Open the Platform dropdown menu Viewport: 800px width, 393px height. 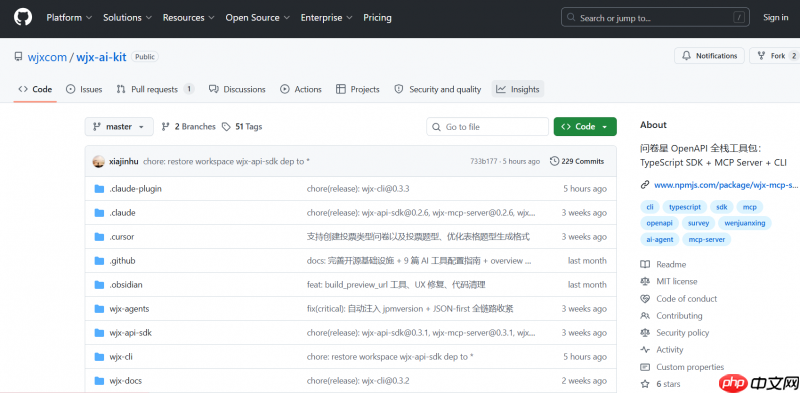[x=69, y=17]
